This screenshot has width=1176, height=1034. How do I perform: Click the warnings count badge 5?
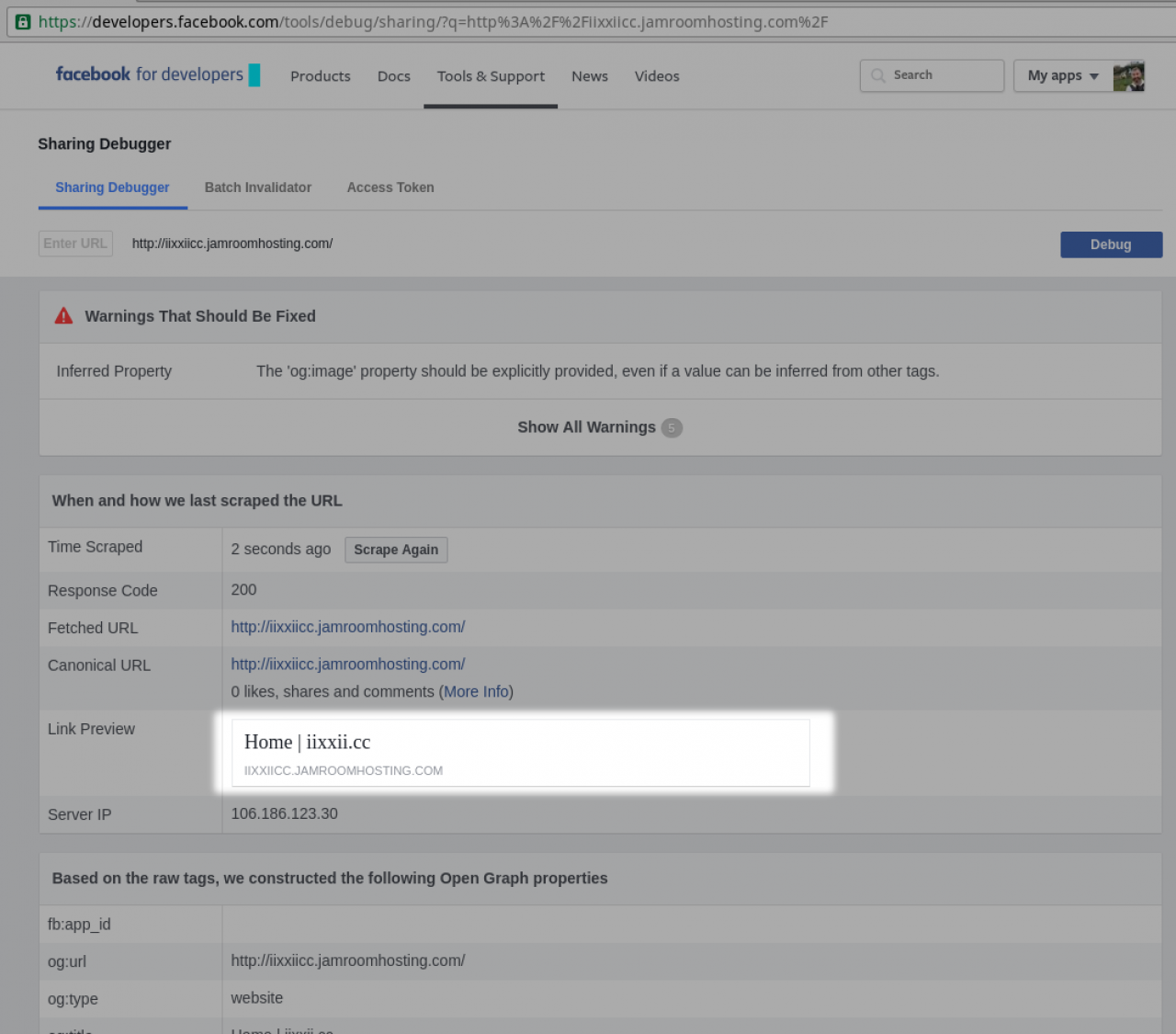pyautogui.click(x=672, y=427)
